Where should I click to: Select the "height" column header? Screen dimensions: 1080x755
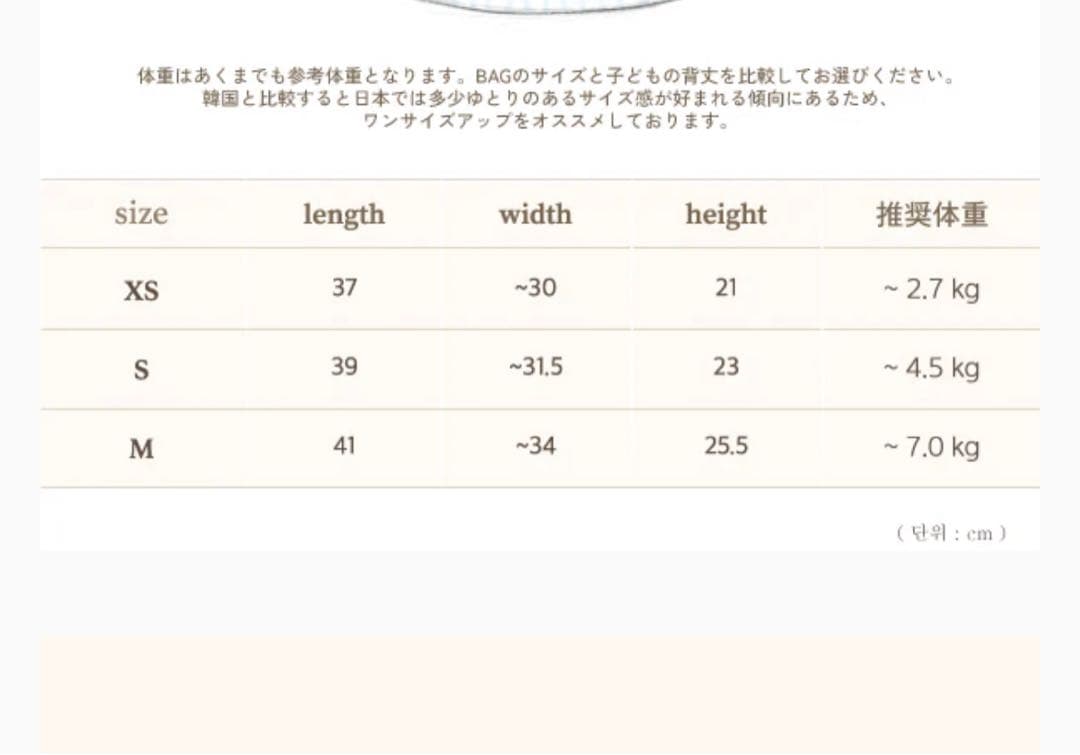[726, 215]
